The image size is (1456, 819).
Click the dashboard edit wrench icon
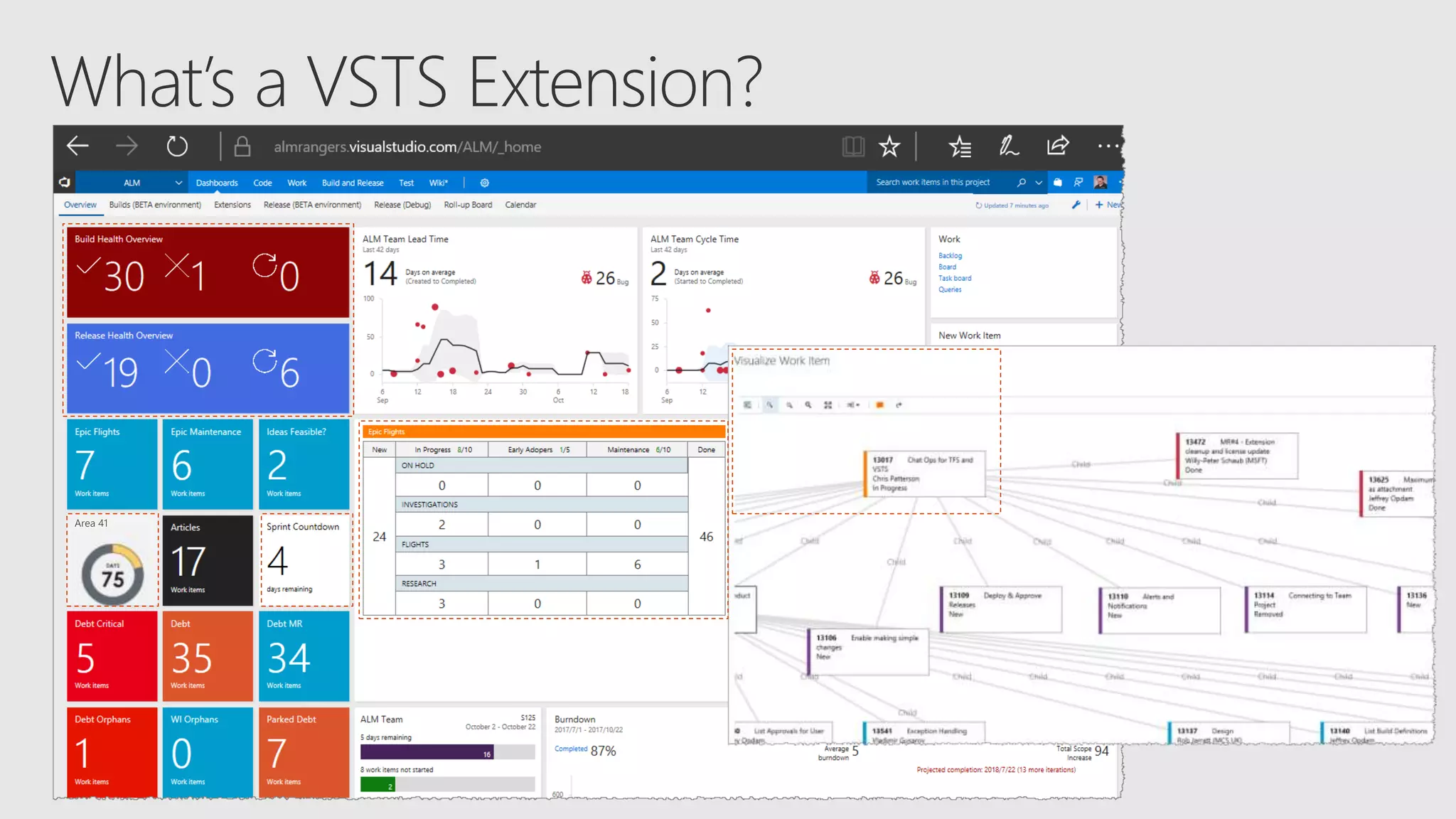(x=1076, y=205)
